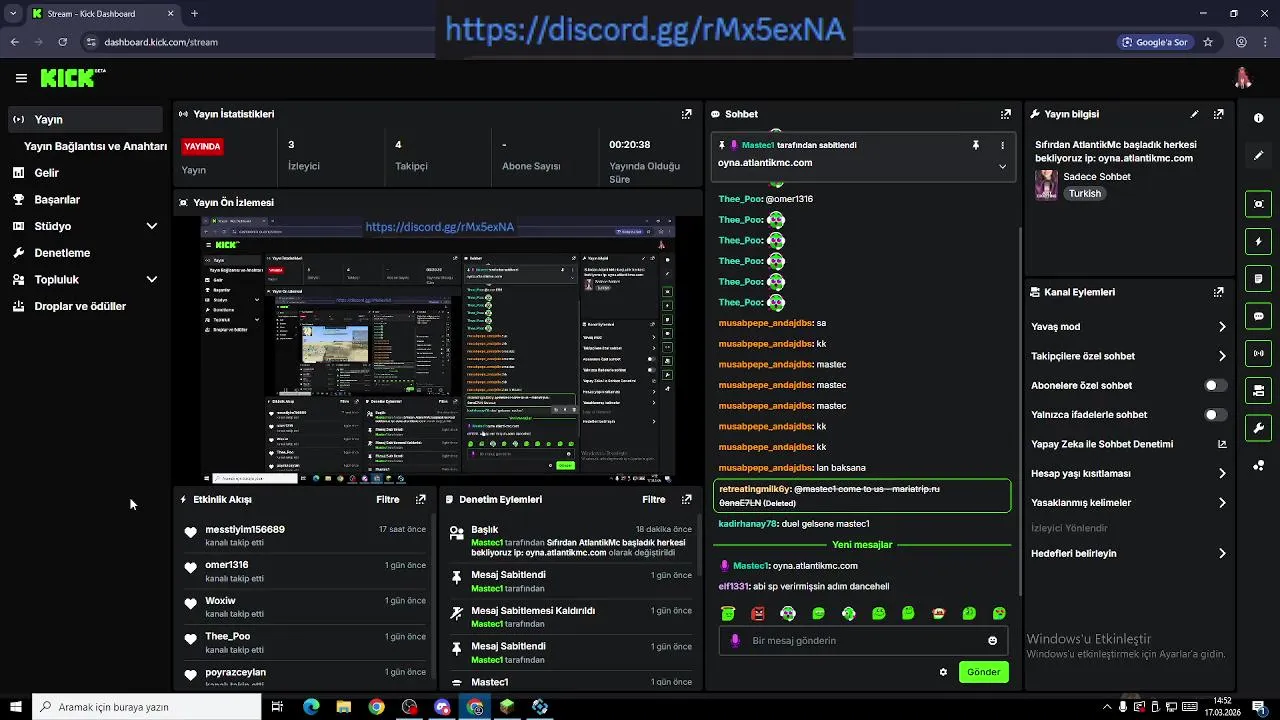
Task: Click the Yeni mesajlar divider
Action: [862, 545]
